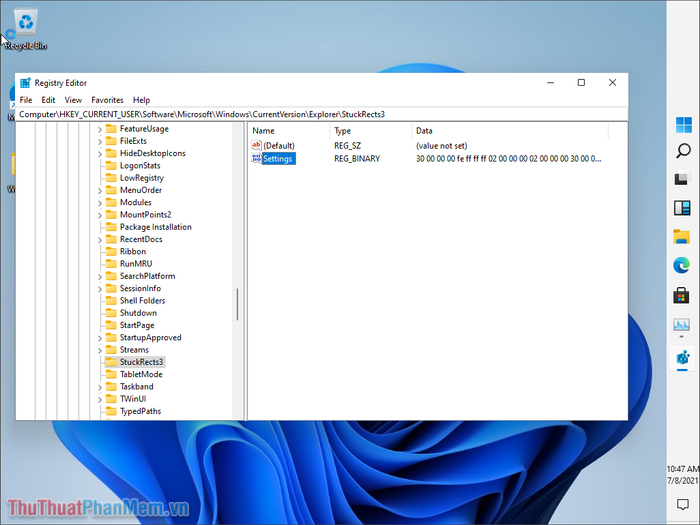Open Microsoft Store from the taskbar
Image resolution: width=700 pixels, height=525 pixels.
point(682,296)
